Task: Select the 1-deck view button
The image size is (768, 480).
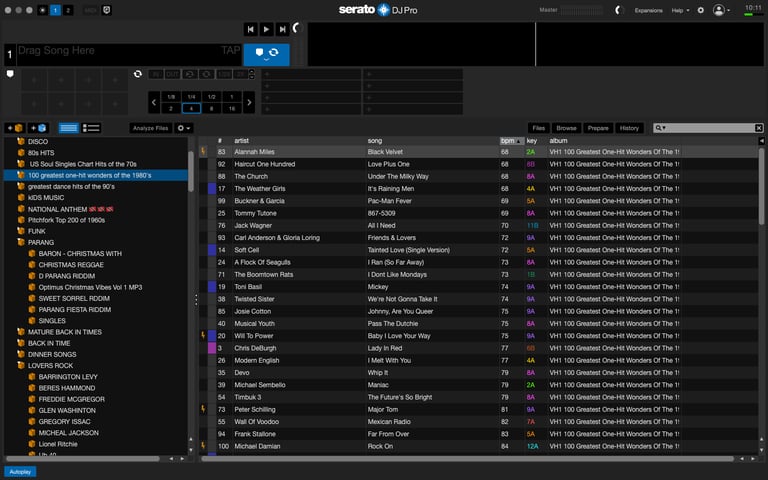Action: (55, 10)
